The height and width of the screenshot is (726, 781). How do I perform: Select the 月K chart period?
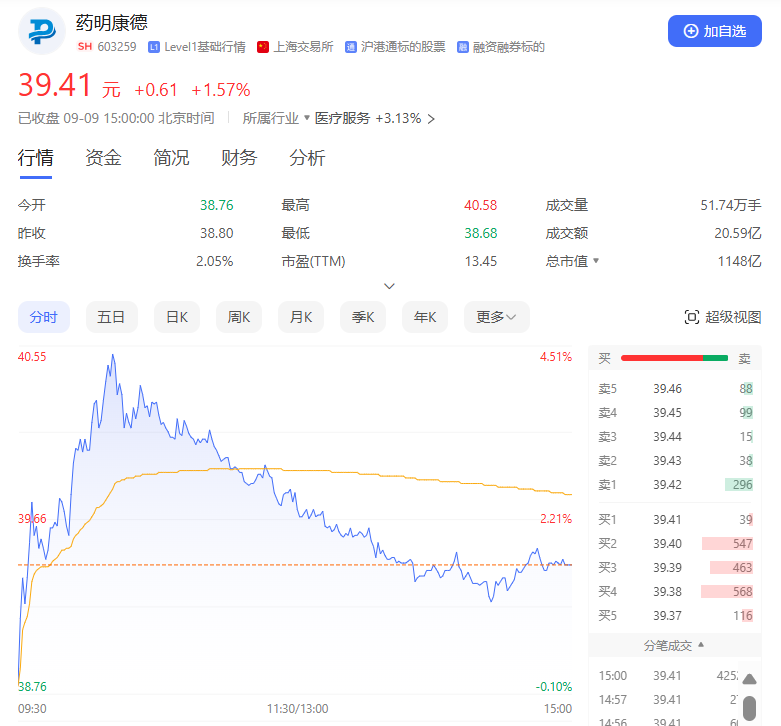pos(301,317)
